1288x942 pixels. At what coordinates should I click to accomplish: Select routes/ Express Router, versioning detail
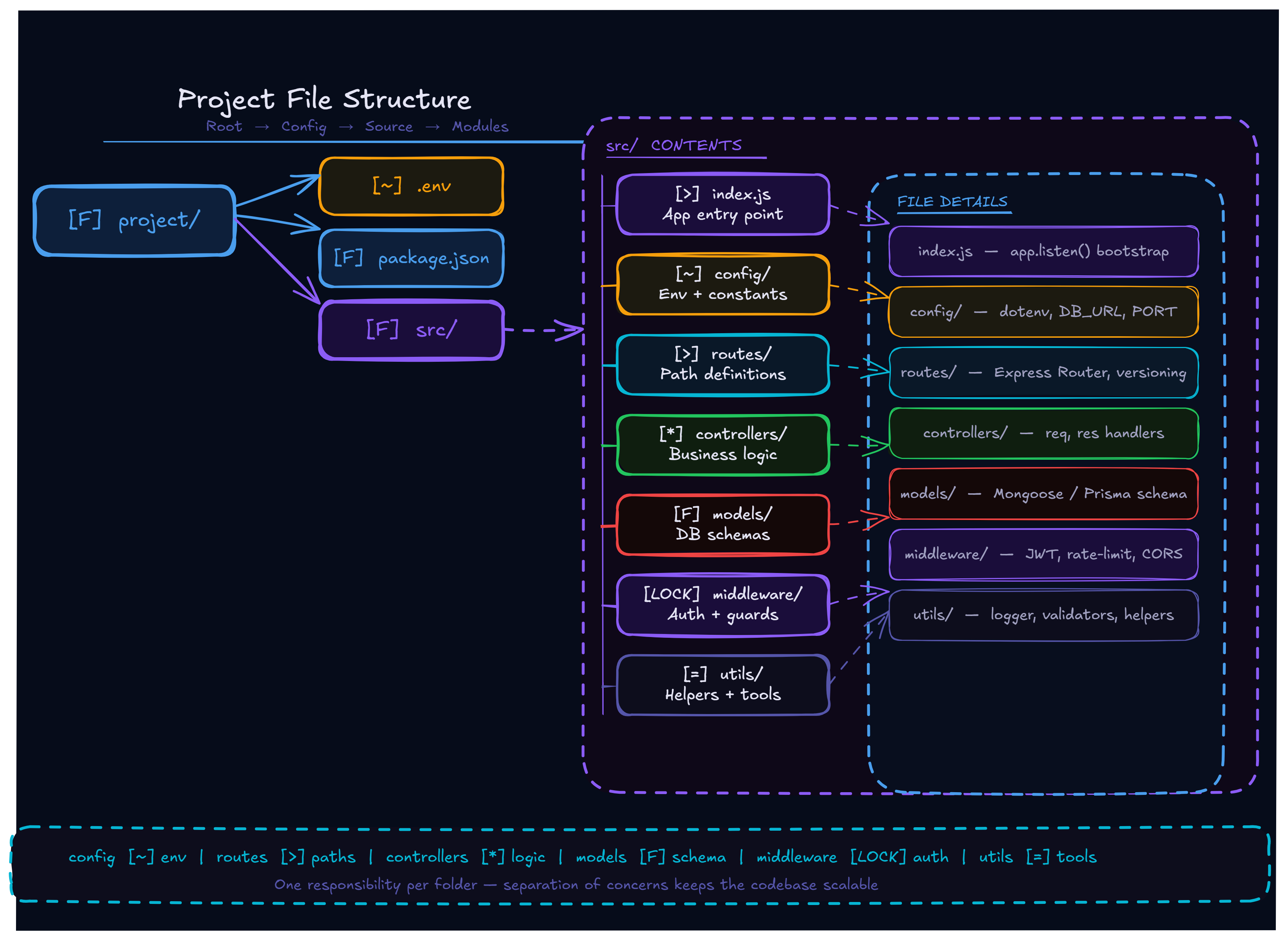[1043, 373]
